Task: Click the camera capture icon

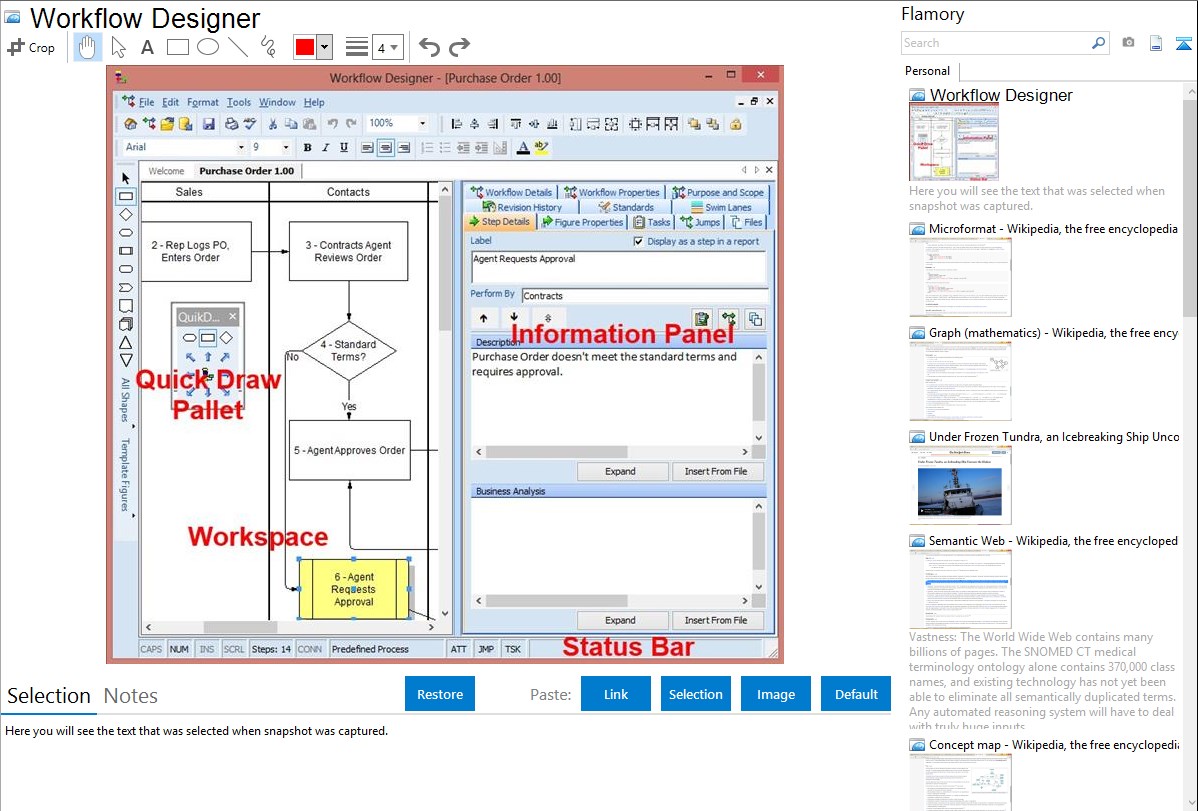Action: [x=1128, y=43]
